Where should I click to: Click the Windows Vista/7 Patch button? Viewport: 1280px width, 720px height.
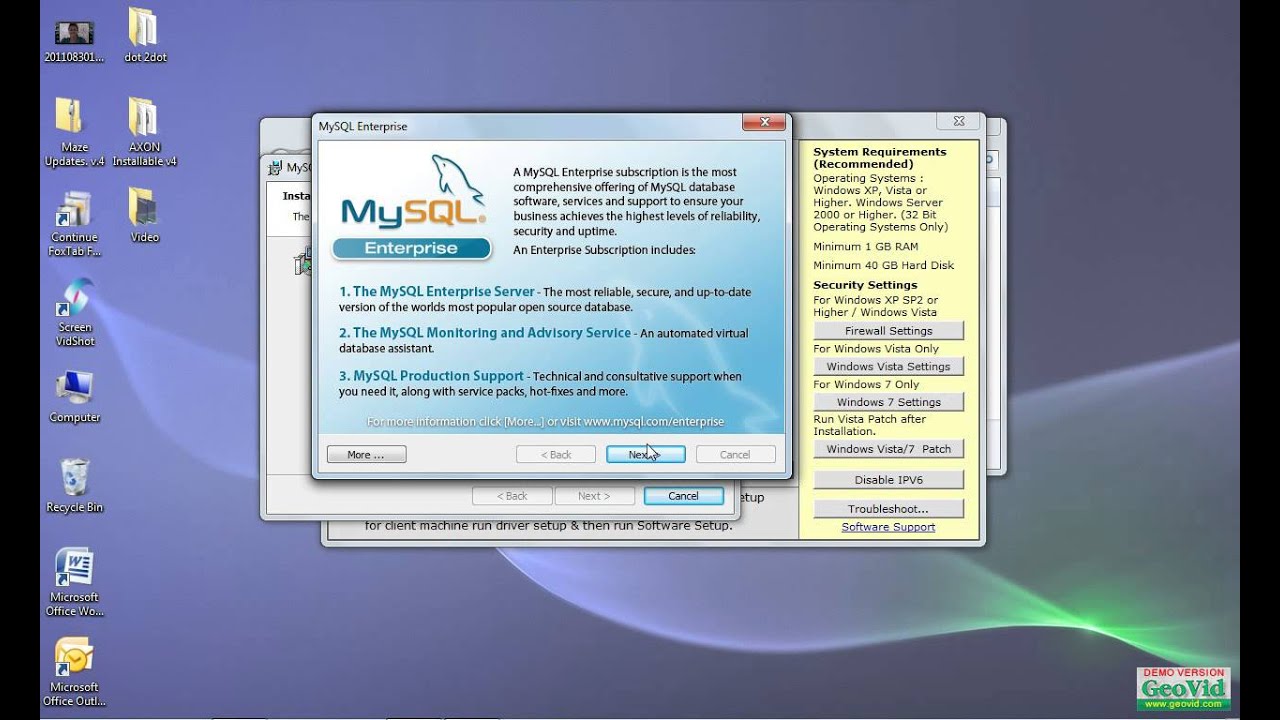(888, 449)
